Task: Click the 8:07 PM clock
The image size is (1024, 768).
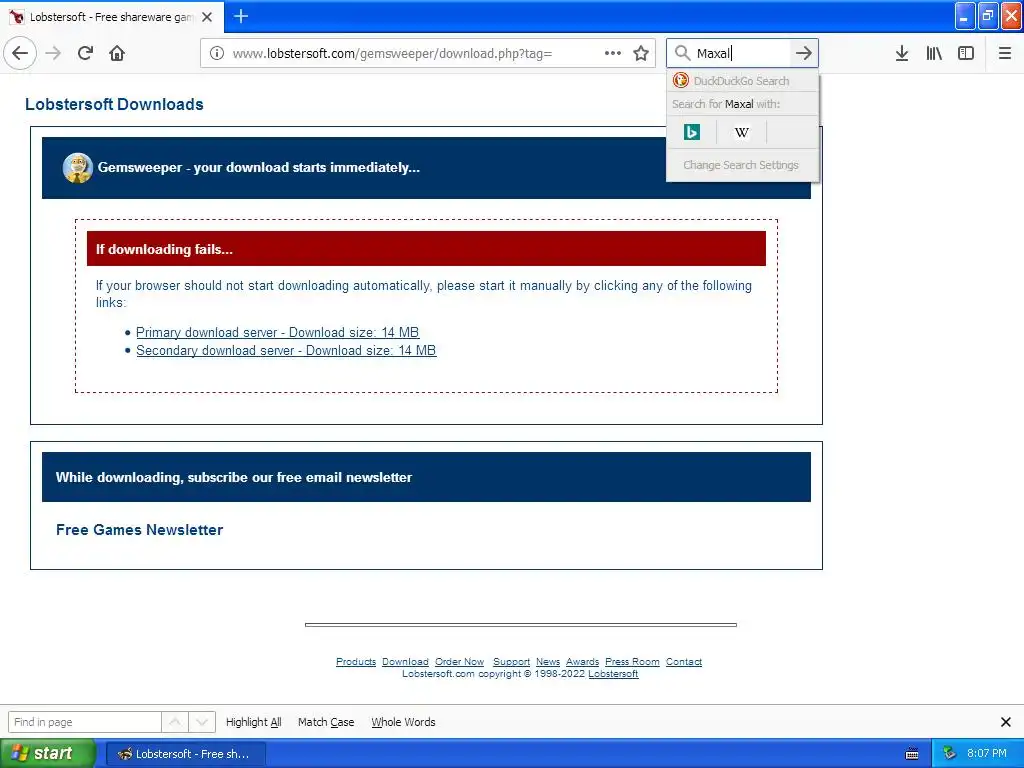Action: pos(987,754)
